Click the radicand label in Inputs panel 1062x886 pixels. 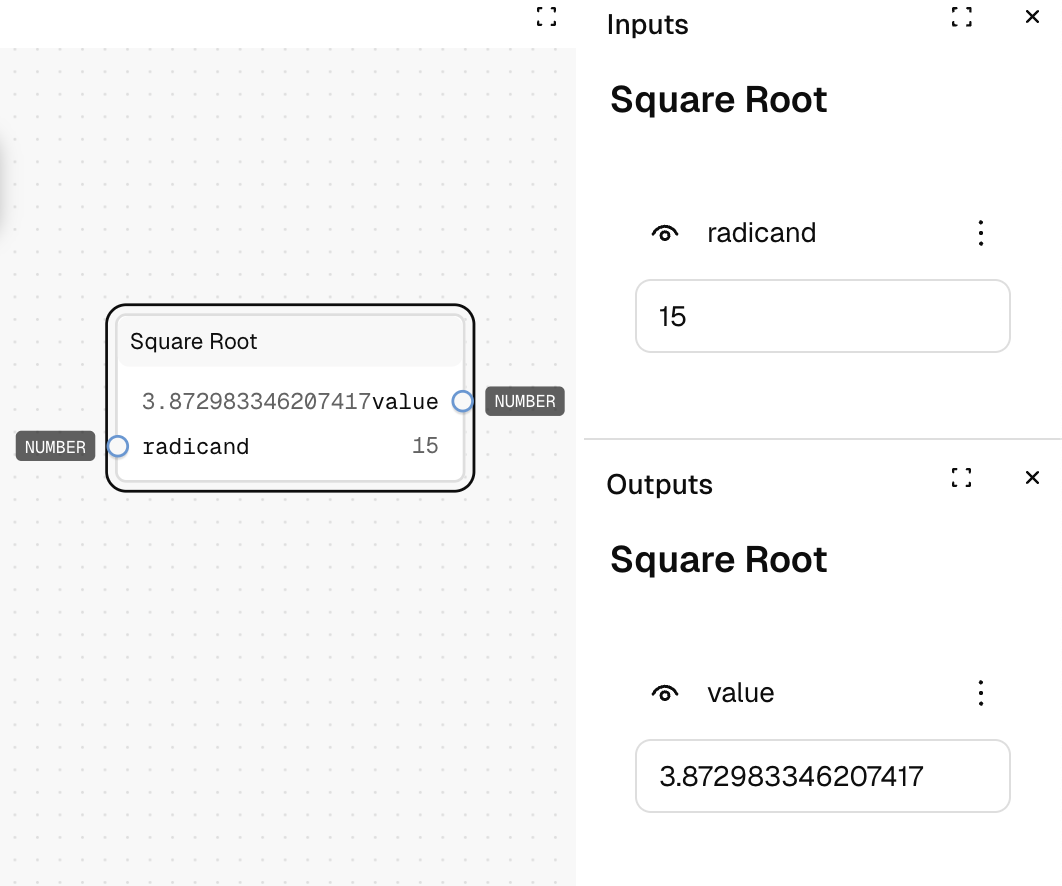pos(762,233)
